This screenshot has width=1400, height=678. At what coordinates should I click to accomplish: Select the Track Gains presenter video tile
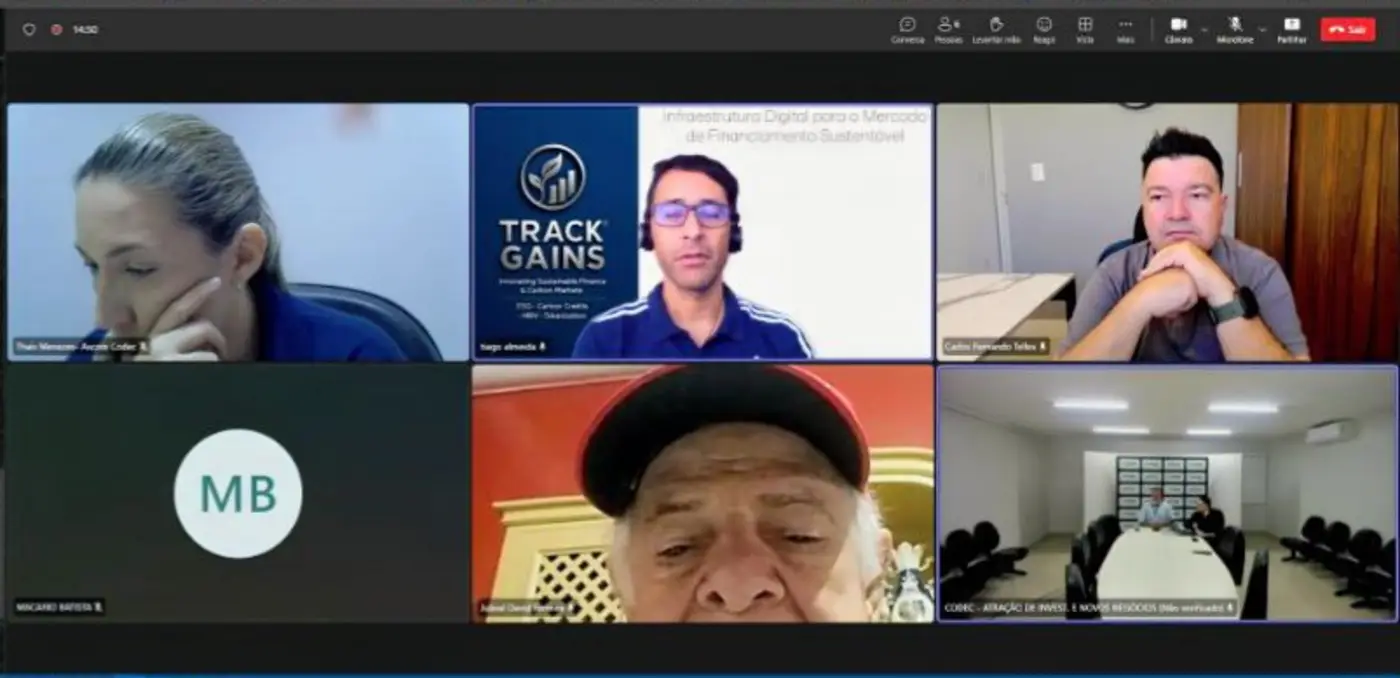coord(702,232)
